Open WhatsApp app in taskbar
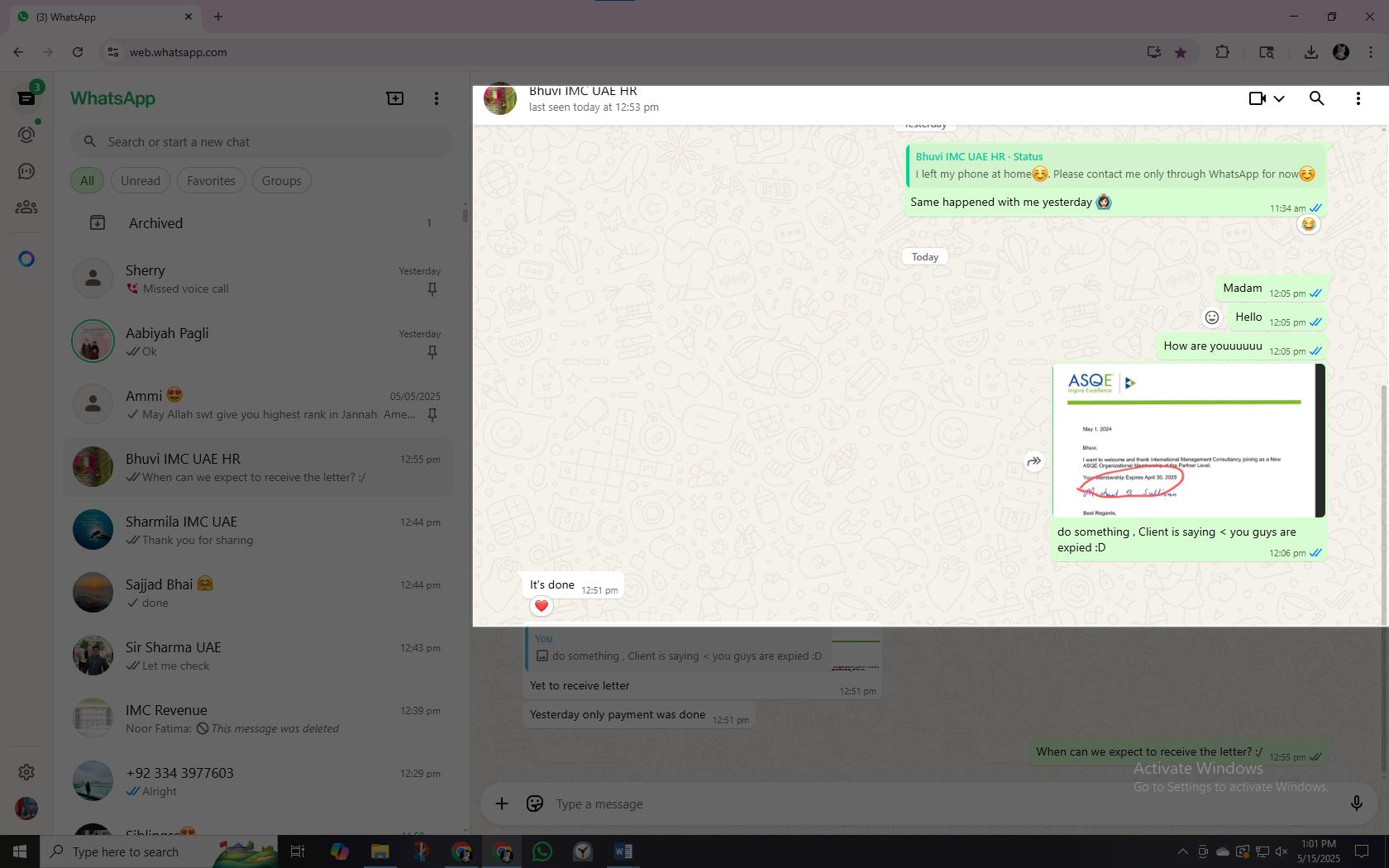Screen dimensions: 1389x868 [x=542, y=851]
